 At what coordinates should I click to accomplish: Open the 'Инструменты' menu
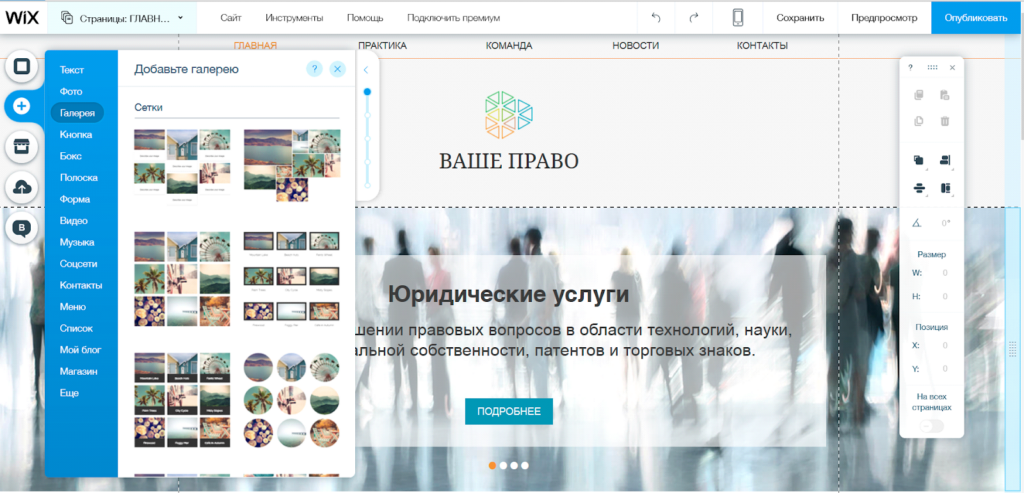point(294,18)
